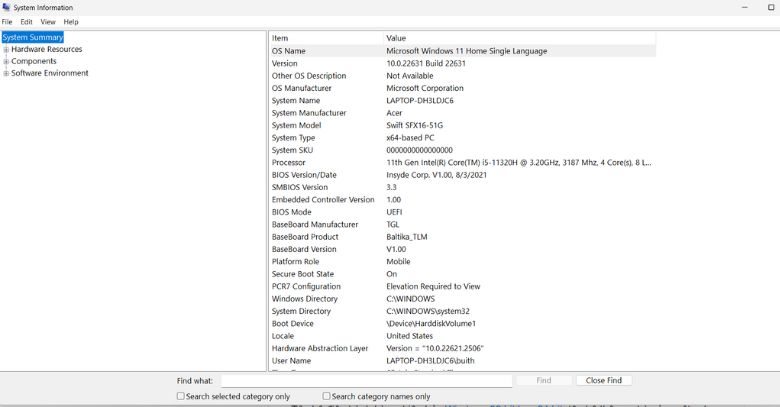Click the C:\WINDOWS\system32 value
The height and width of the screenshot is (407, 780).
tap(428, 311)
